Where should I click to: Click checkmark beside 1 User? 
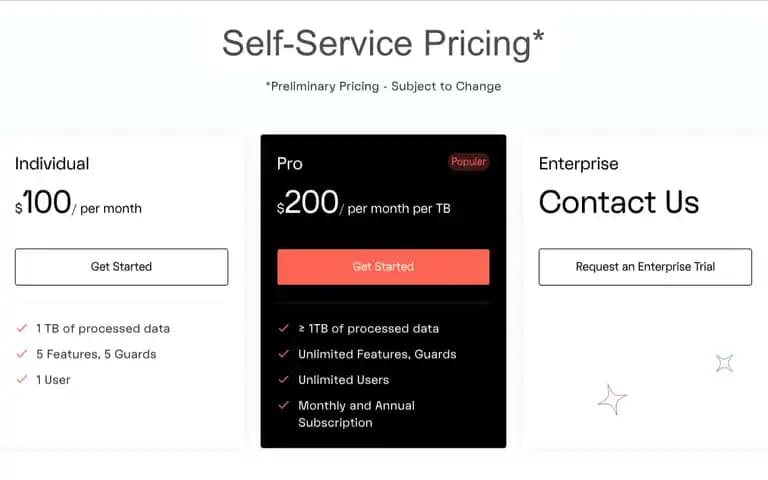[x=22, y=379]
